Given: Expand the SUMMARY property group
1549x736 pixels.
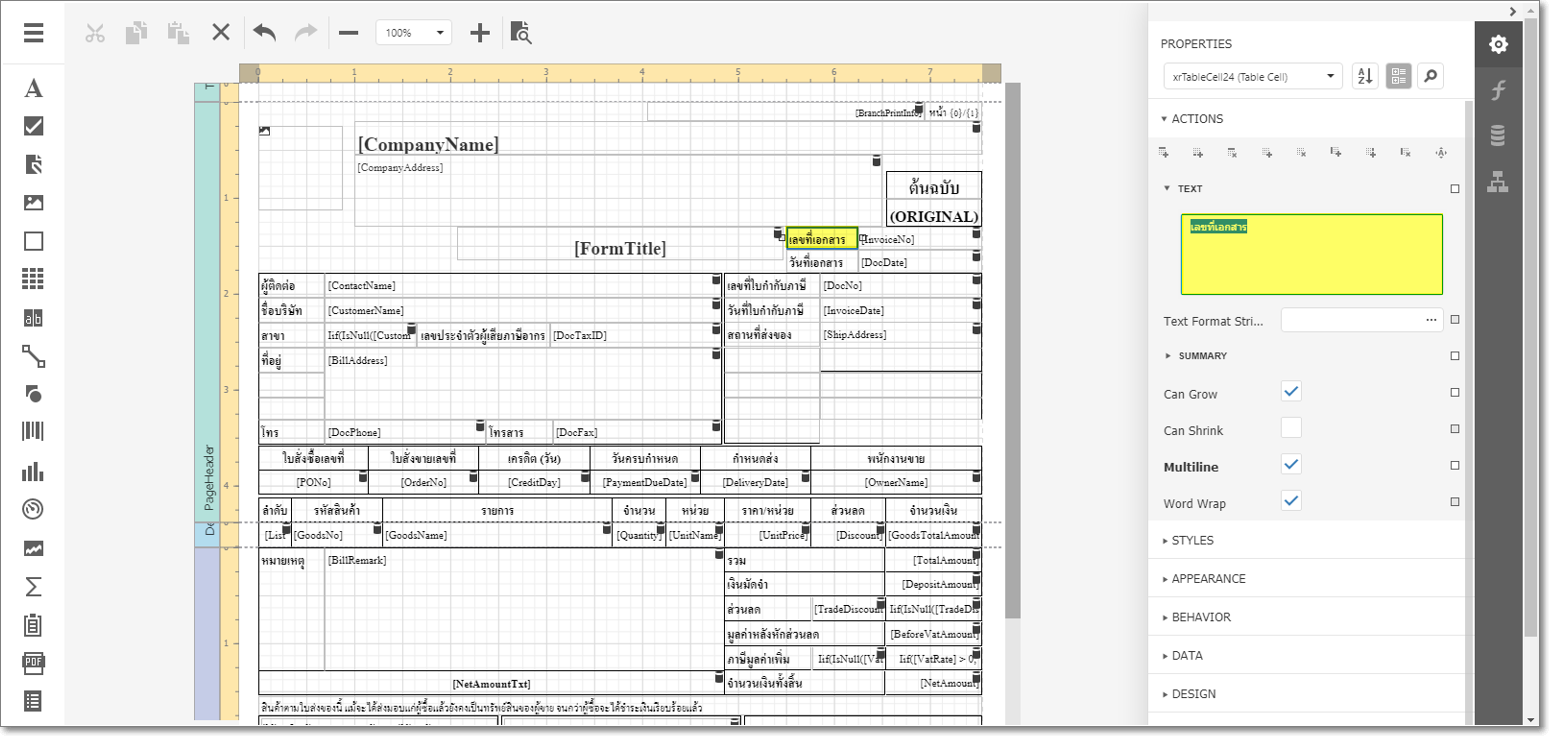Looking at the screenshot, I should tap(1196, 356).
